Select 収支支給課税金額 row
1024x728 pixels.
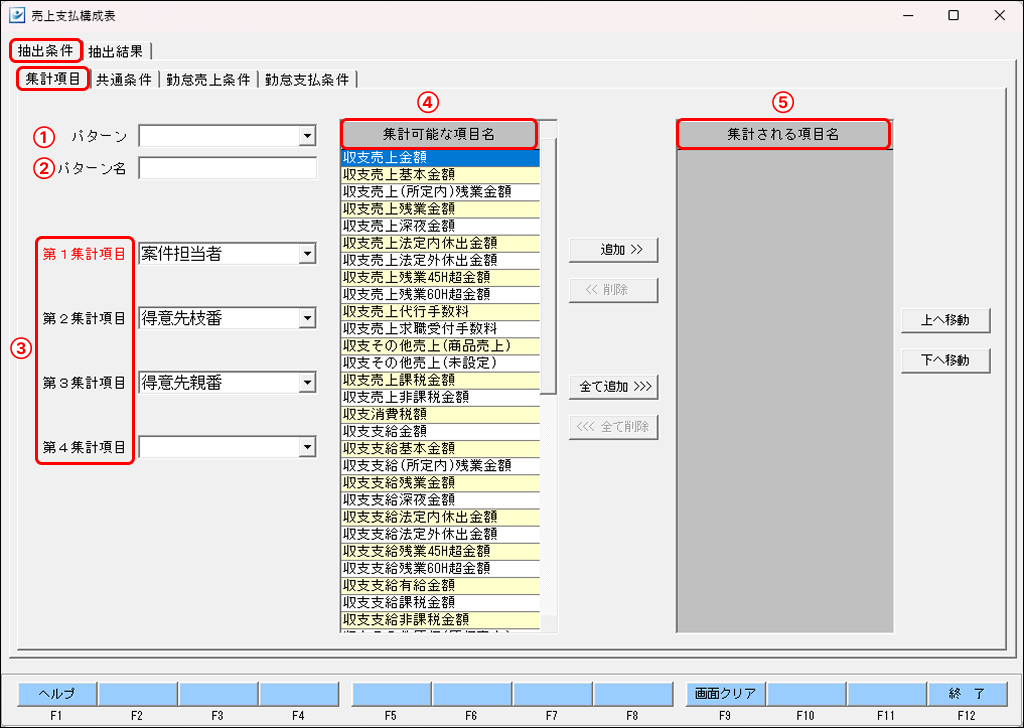pos(440,602)
